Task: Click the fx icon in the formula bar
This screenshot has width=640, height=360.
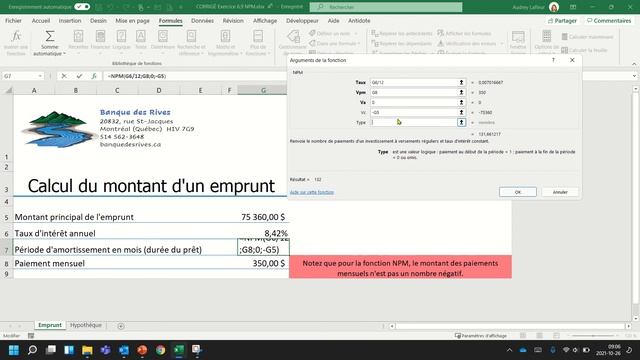Action: [94, 76]
